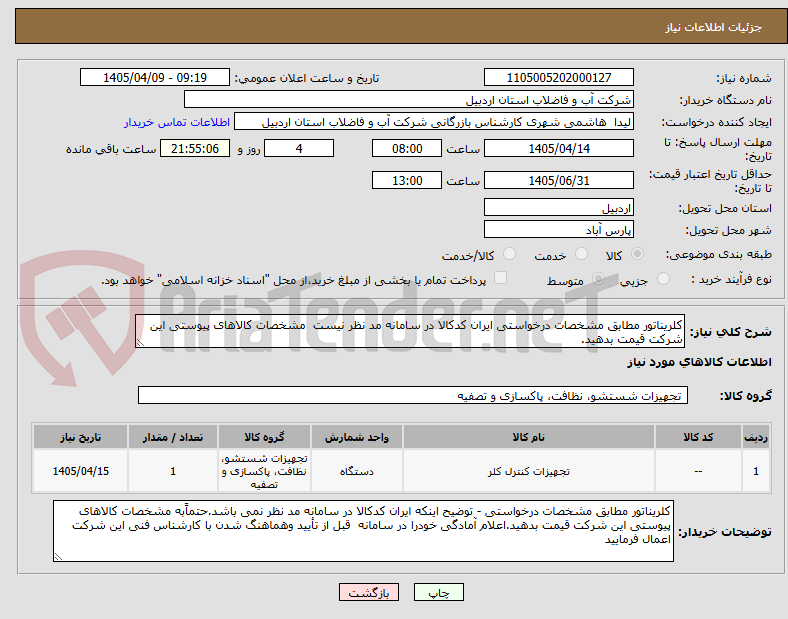Click the شماره نیاز field label
Screen dimensions: 788x619
click(743, 78)
